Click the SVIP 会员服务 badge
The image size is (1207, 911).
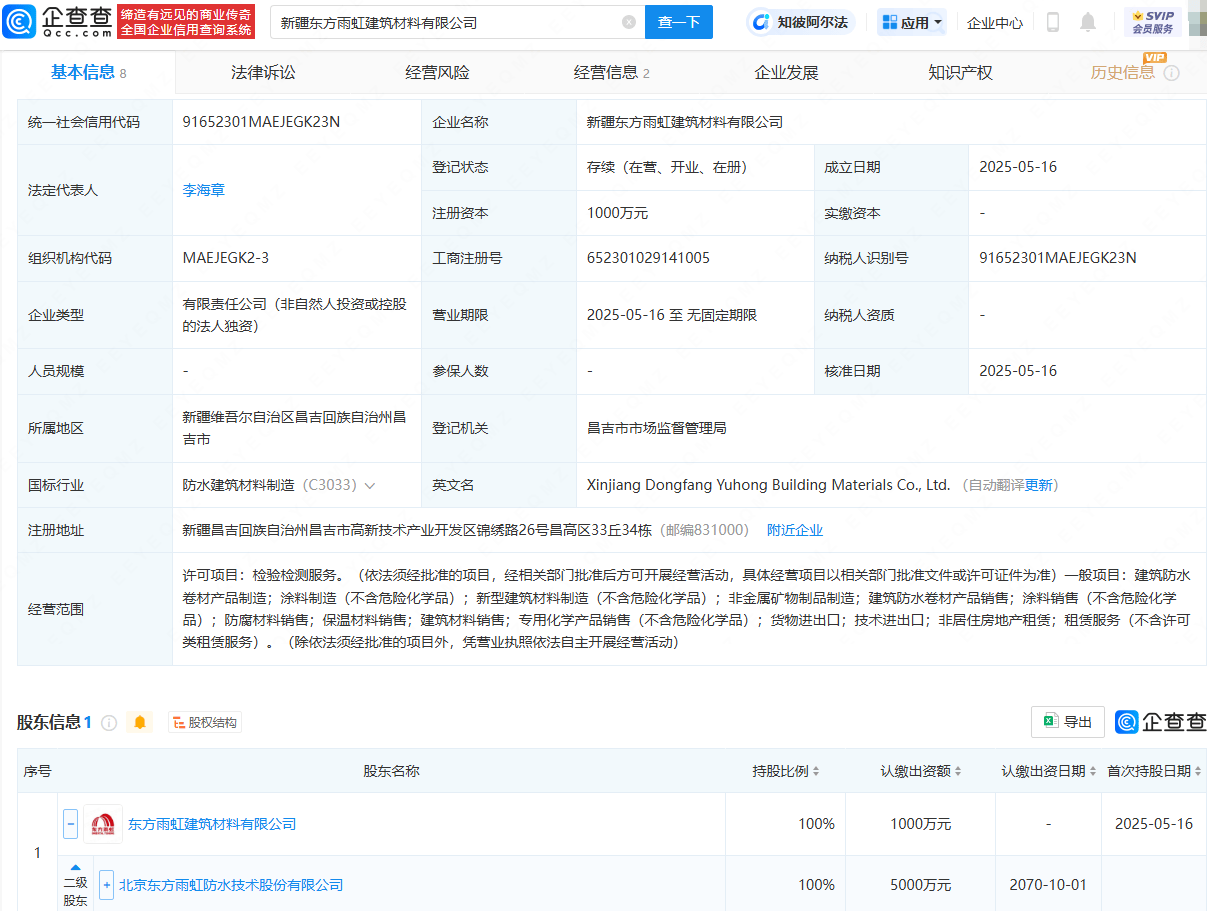(x=1155, y=19)
